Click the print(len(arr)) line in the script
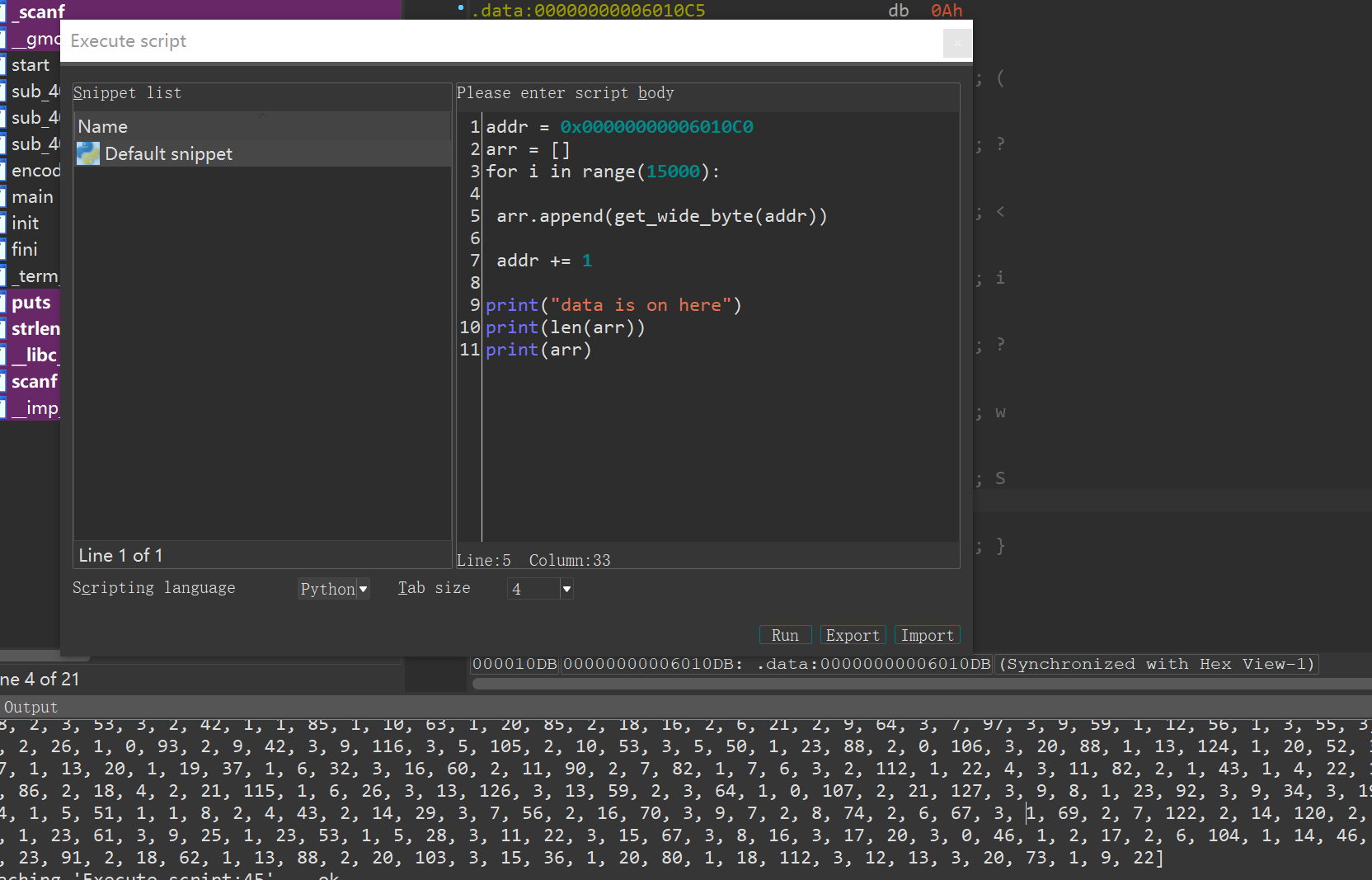Viewport: 1372px width, 880px height. pyautogui.click(x=565, y=327)
